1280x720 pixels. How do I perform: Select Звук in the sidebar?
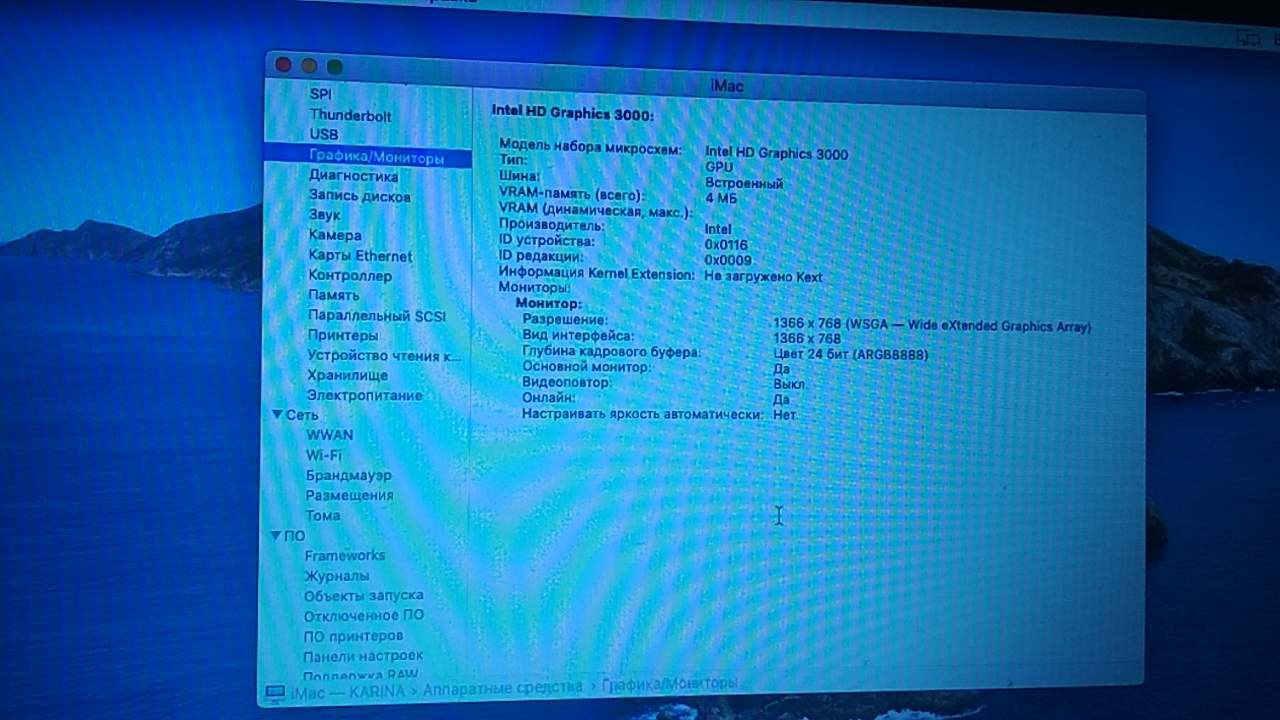click(x=324, y=214)
